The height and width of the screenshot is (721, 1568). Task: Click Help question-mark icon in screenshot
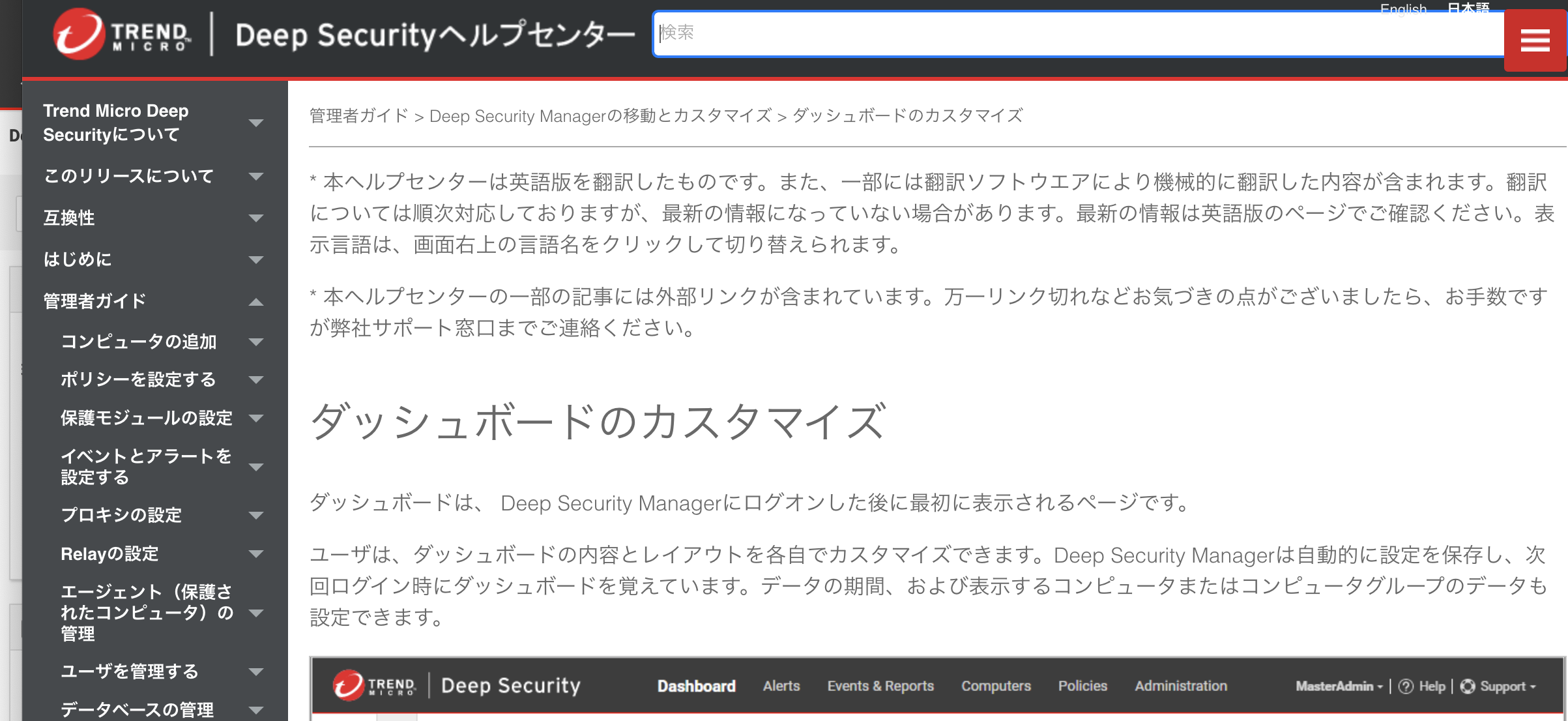(x=1406, y=686)
